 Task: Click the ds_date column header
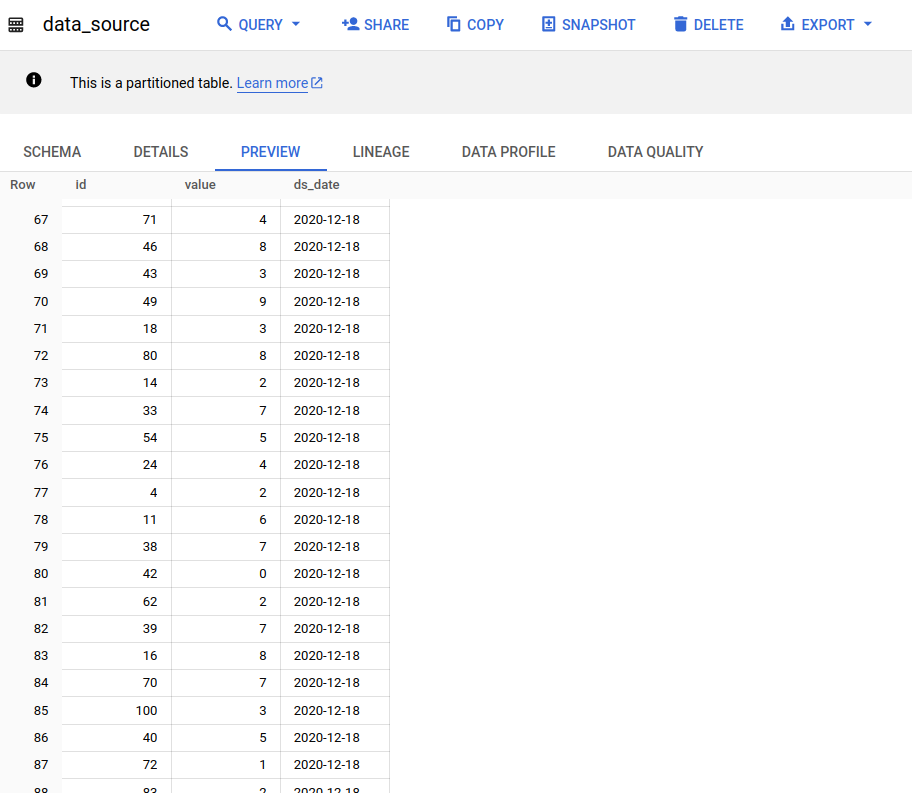(316, 184)
